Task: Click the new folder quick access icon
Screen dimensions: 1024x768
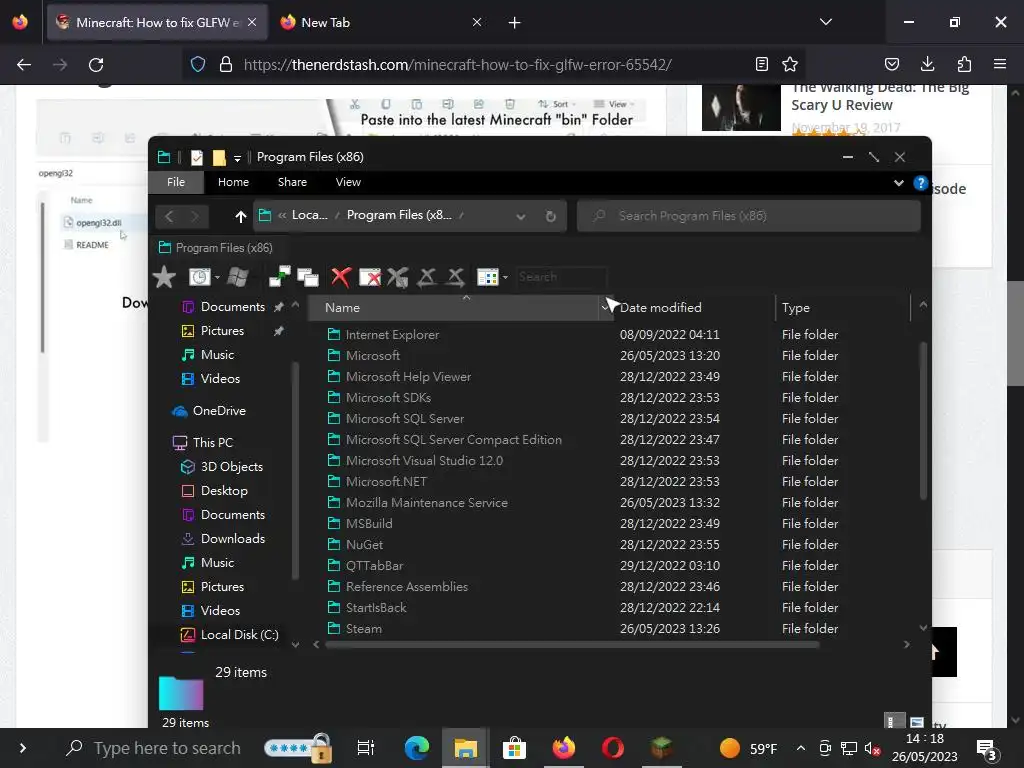Action: pyautogui.click(x=219, y=157)
